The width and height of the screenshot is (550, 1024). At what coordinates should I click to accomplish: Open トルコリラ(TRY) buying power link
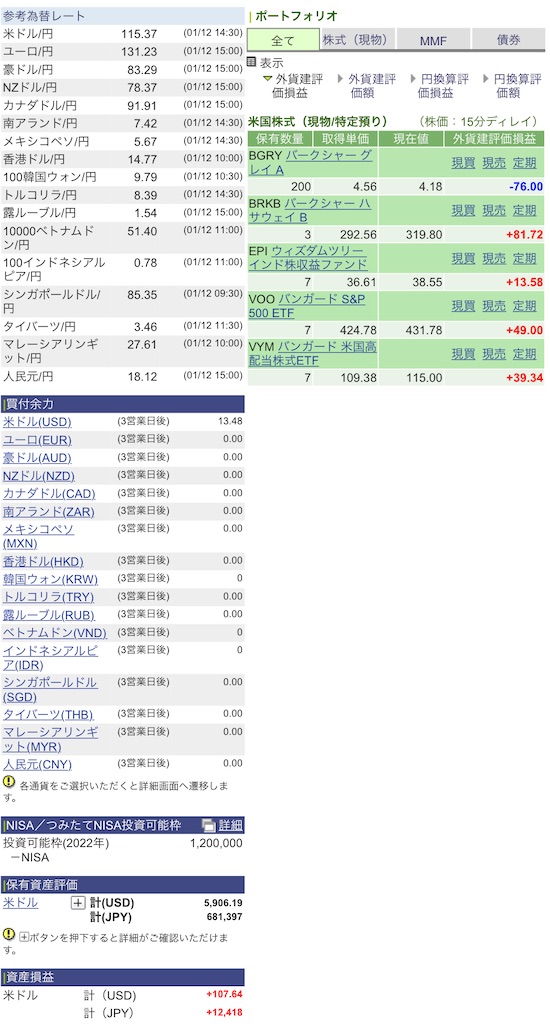[x=48, y=596]
